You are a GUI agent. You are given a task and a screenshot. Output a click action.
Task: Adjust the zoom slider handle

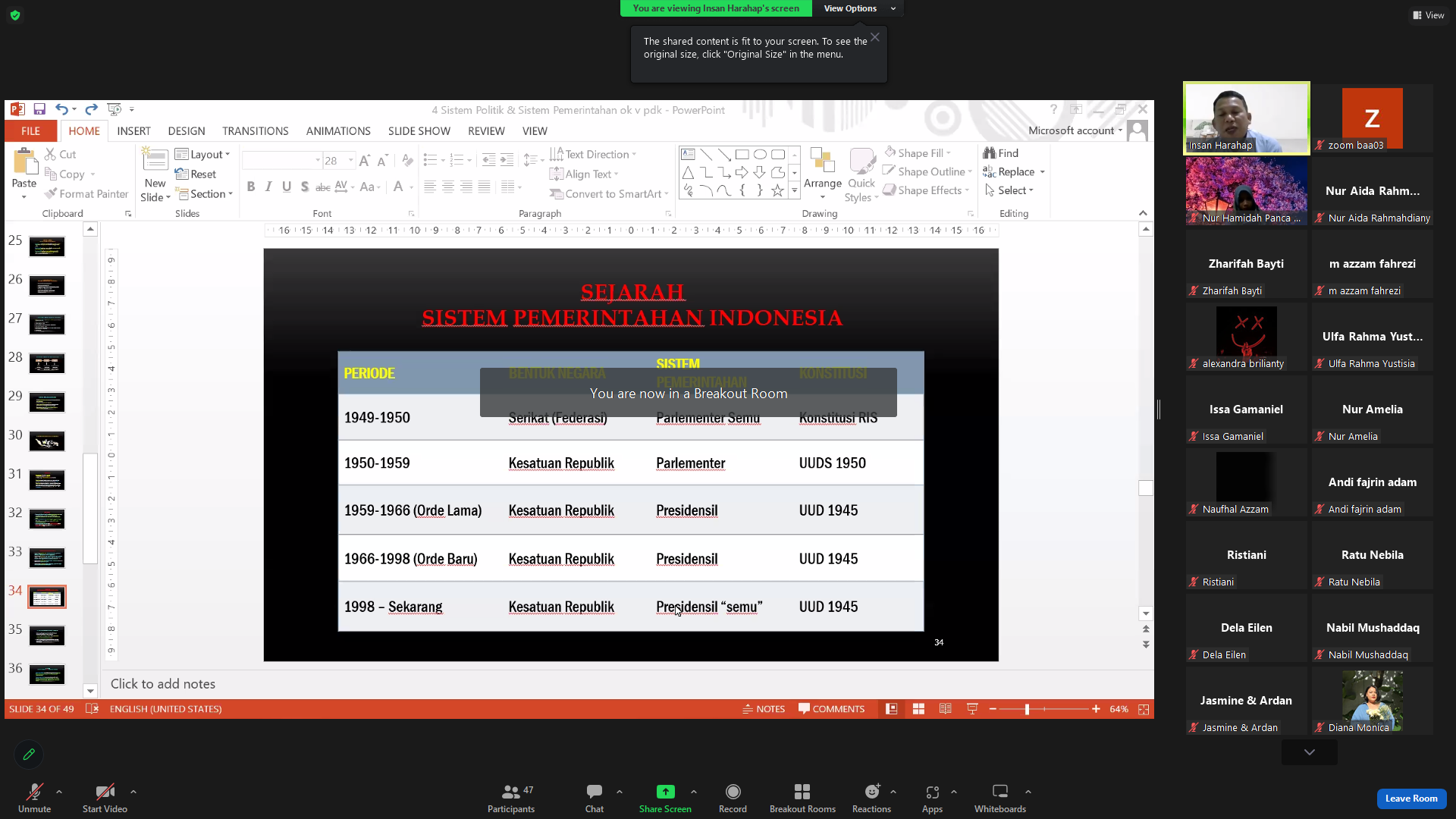1027,709
